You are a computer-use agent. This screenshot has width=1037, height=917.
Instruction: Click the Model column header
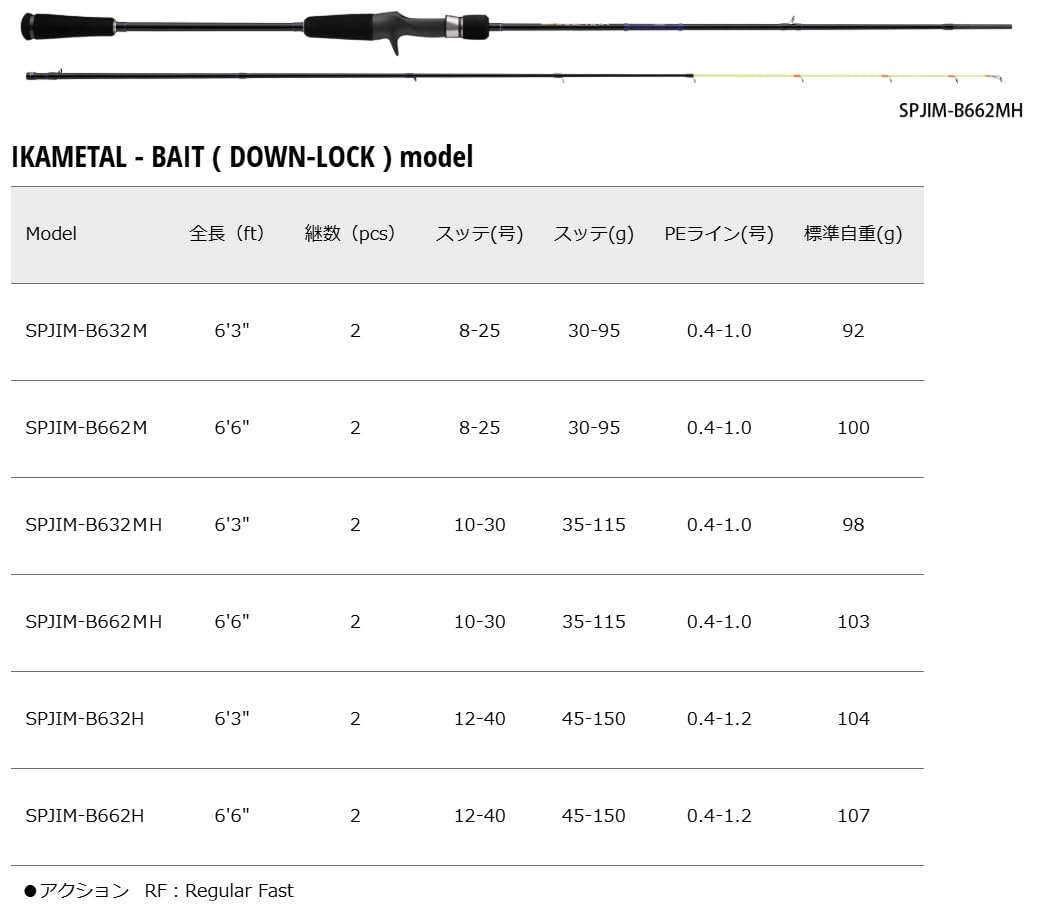tap(51, 233)
